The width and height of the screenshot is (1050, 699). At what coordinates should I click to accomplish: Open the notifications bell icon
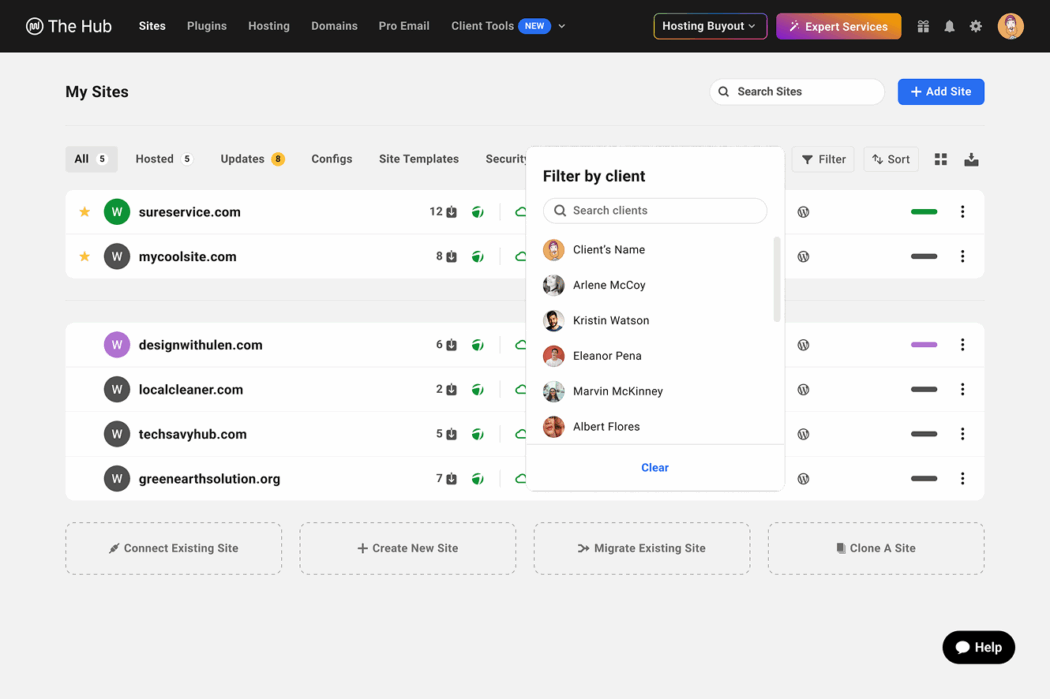pos(949,26)
